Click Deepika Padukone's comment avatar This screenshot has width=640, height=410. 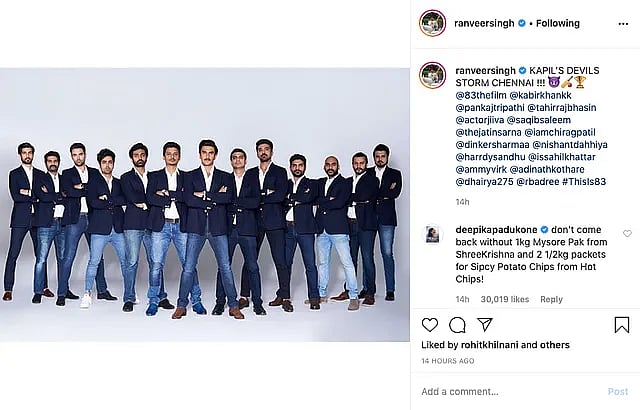pos(432,234)
